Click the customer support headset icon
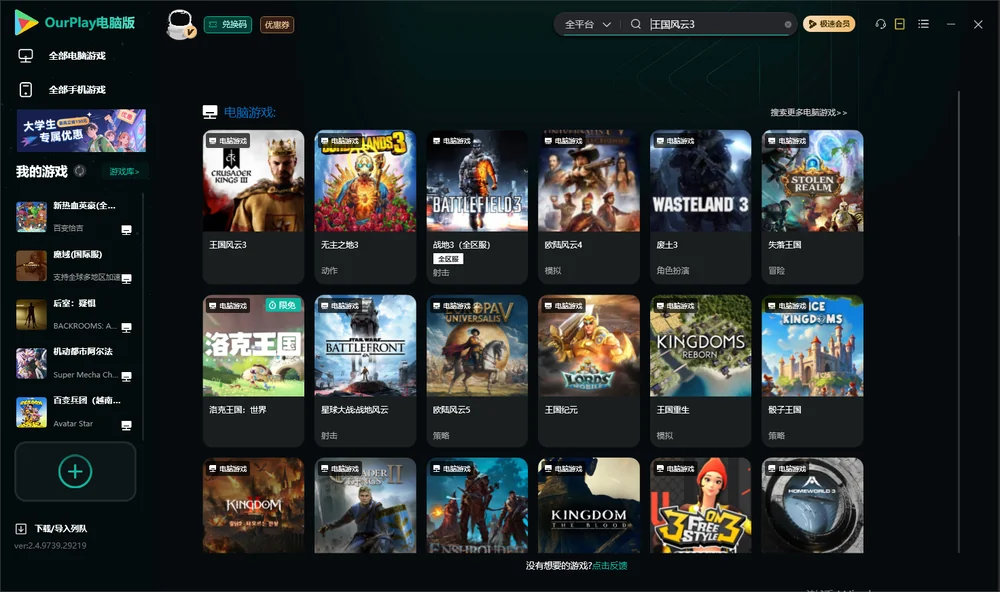Image resolution: width=1000 pixels, height=592 pixels. (x=880, y=24)
